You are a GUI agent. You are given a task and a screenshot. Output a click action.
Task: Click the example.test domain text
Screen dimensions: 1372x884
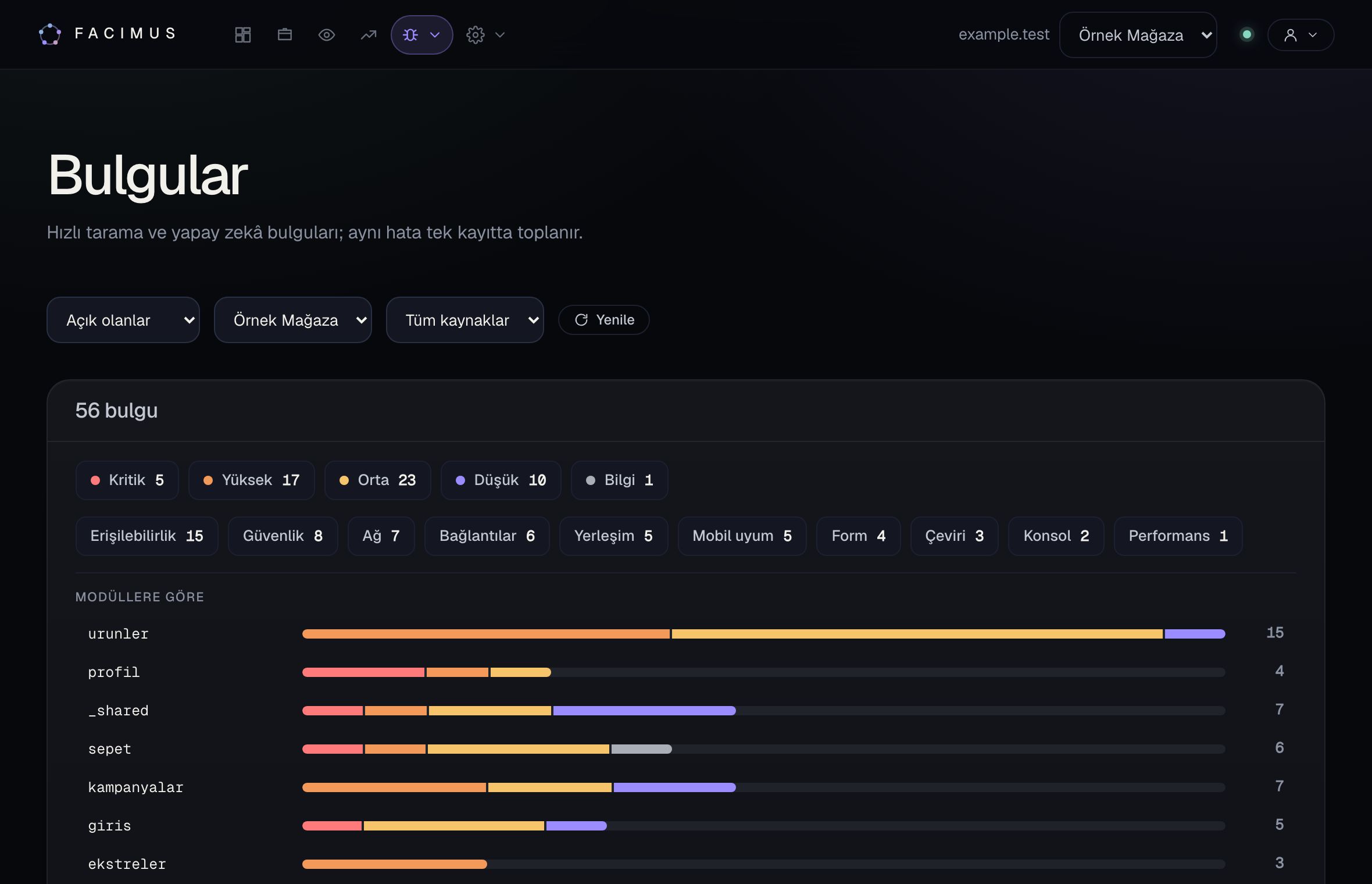click(x=1004, y=34)
